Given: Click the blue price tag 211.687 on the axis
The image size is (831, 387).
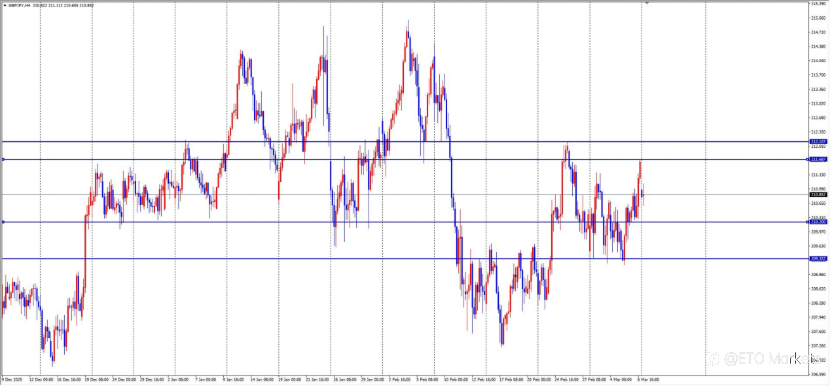Looking at the screenshot, I should pos(818,160).
